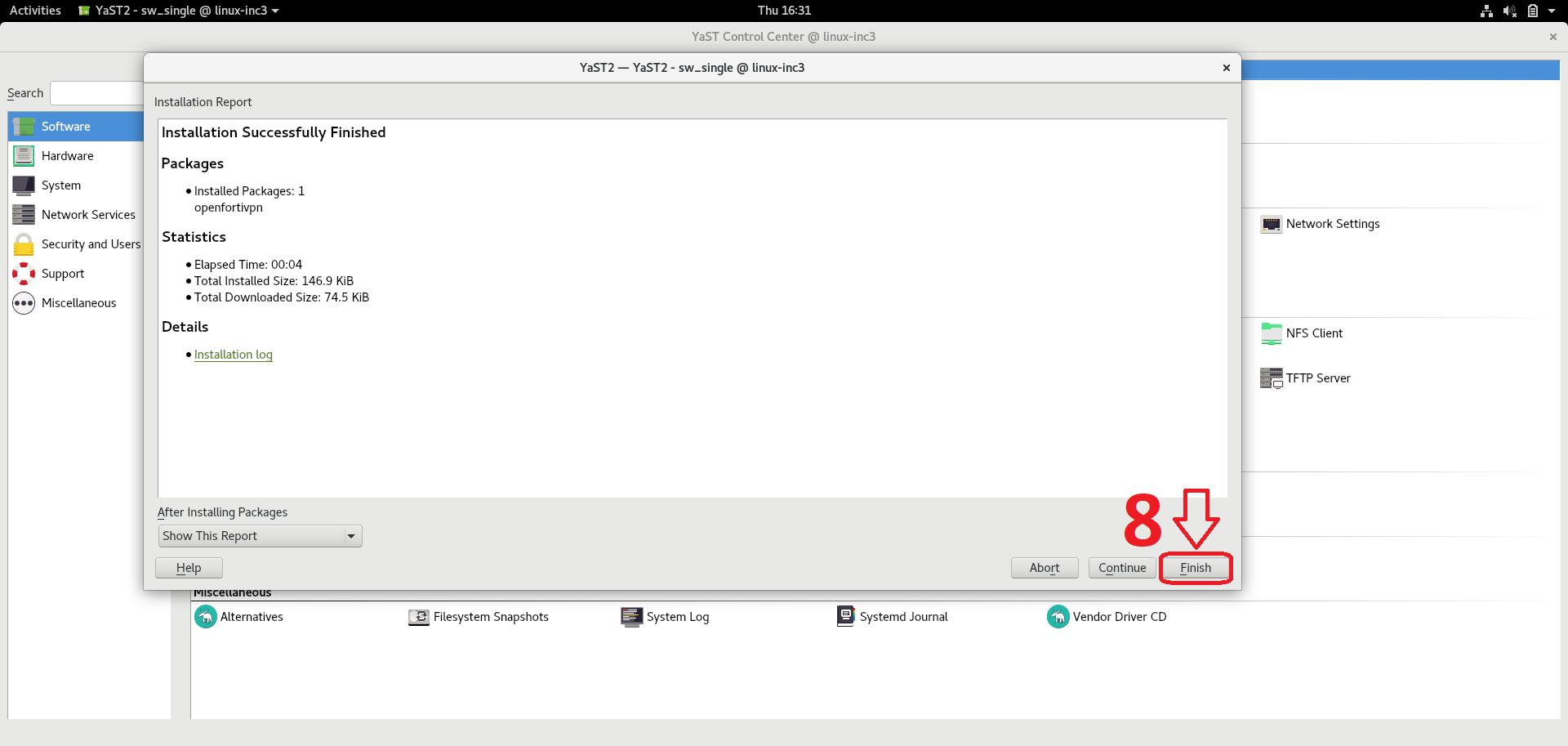Open the YaST2 app menu in top bar
Image resolution: width=1568 pixels, height=746 pixels.
coord(179,11)
